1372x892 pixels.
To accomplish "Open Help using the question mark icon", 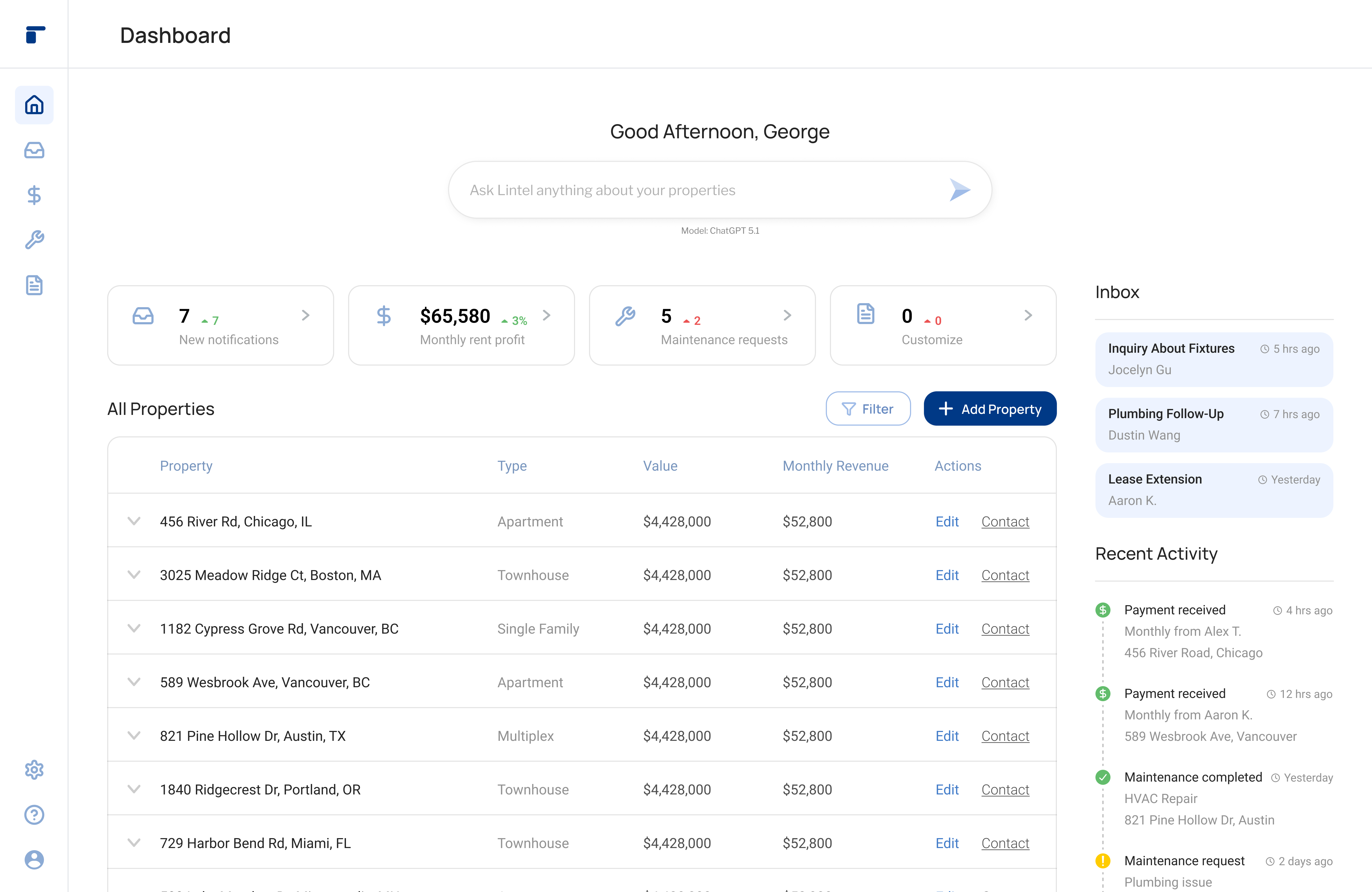I will [34, 815].
